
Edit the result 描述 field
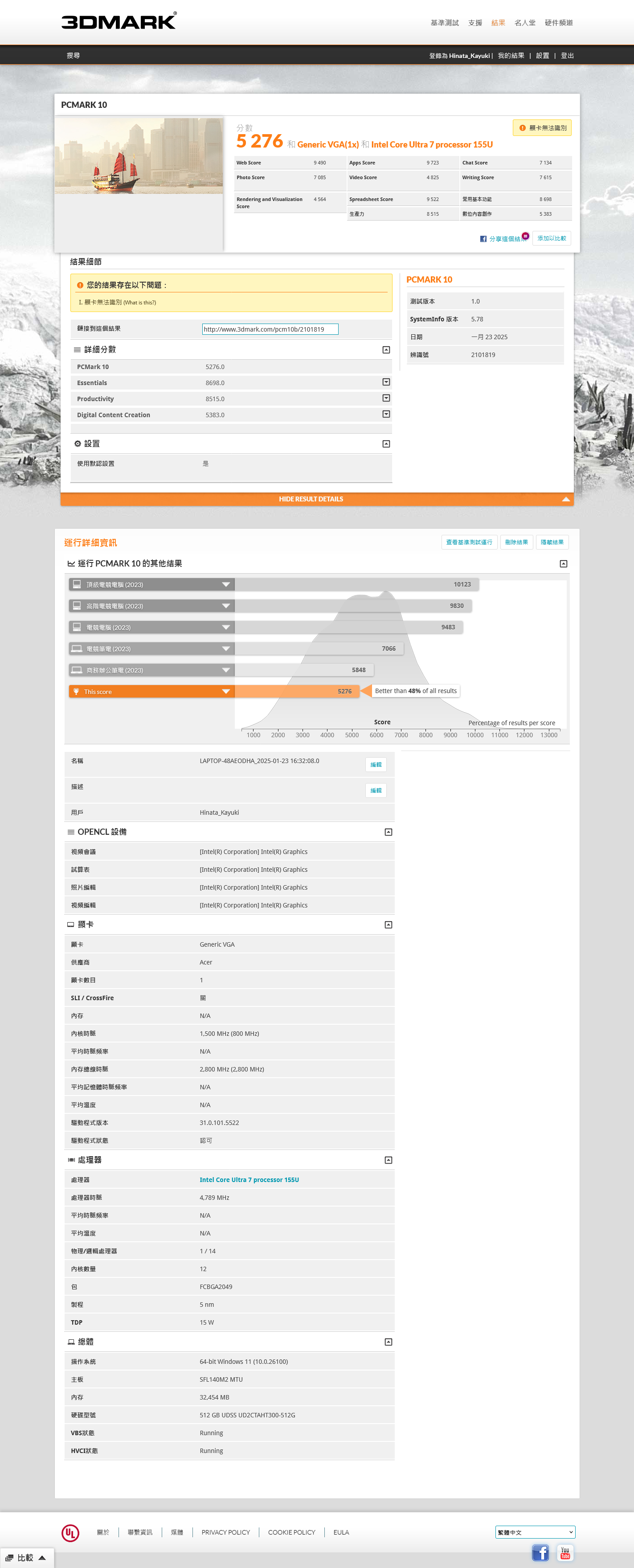[376, 790]
